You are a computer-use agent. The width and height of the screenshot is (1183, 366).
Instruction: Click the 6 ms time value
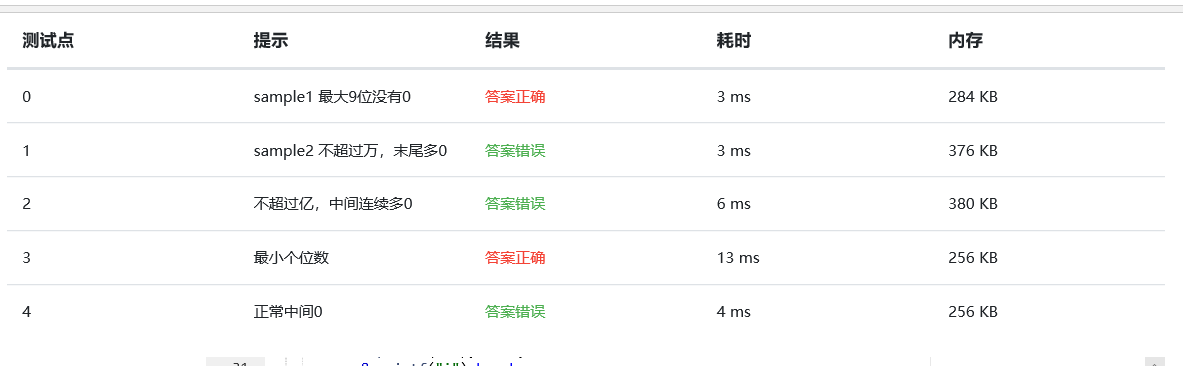point(733,204)
